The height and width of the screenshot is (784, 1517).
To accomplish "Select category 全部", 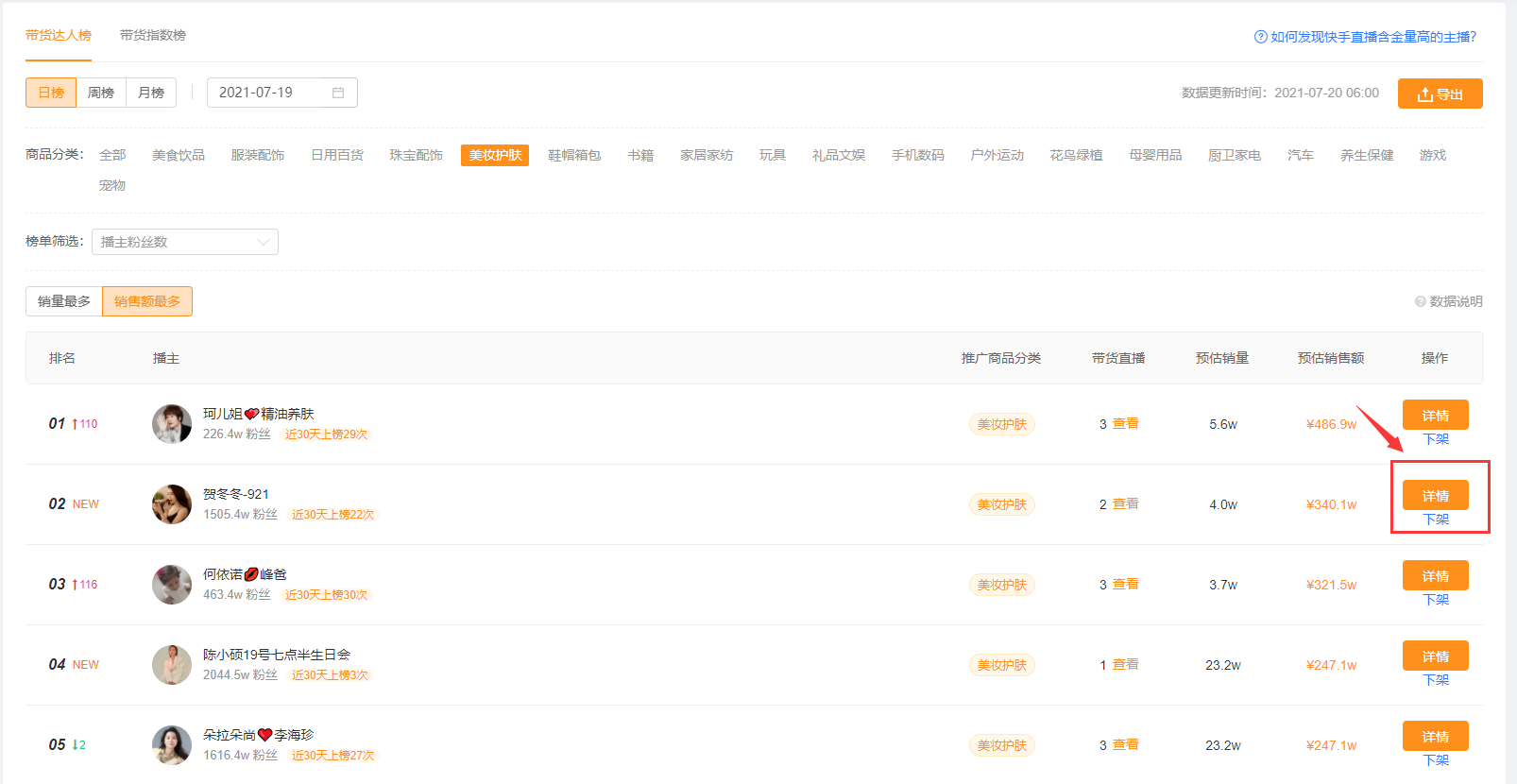I will [112, 155].
